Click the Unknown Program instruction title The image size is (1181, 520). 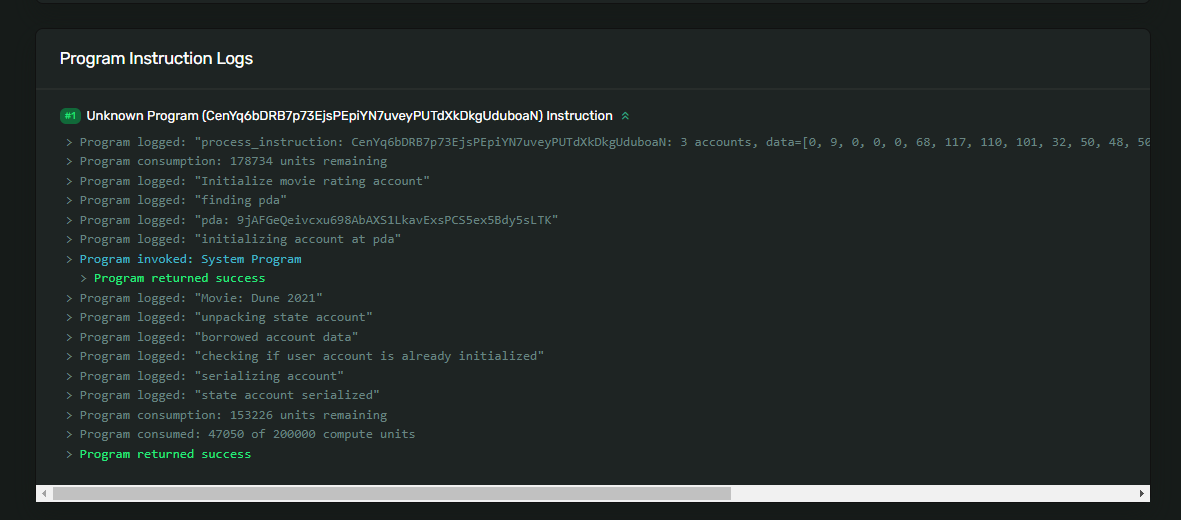pyautogui.click(x=349, y=116)
